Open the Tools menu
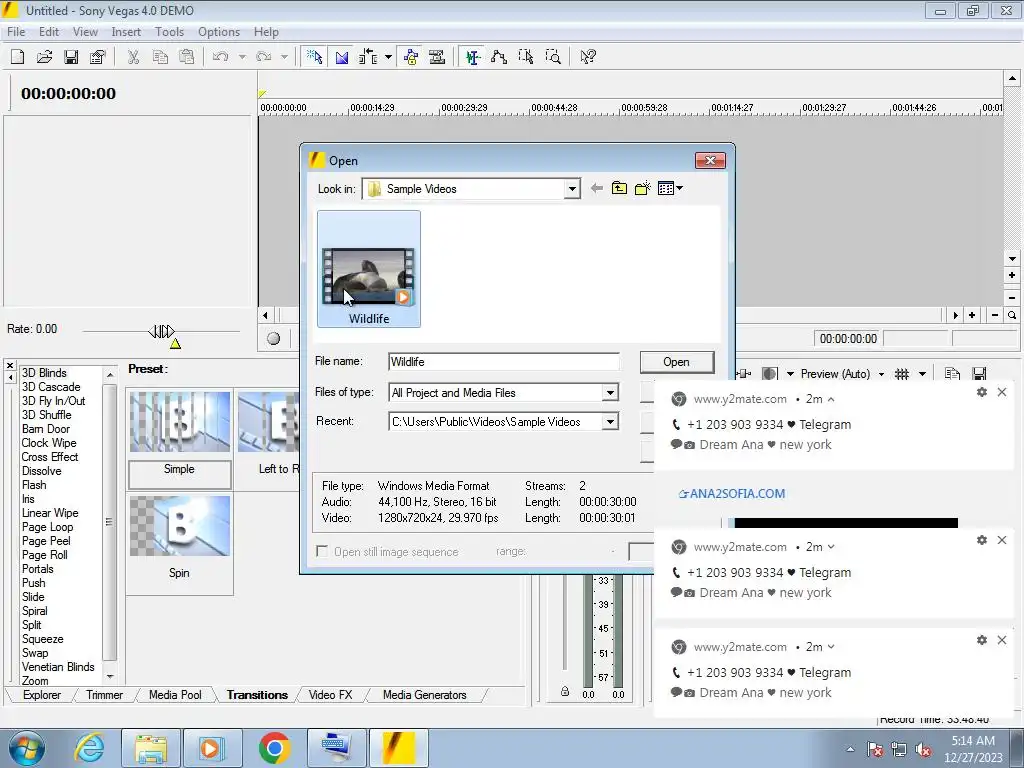Screen dimensions: 1024x768 click(169, 31)
